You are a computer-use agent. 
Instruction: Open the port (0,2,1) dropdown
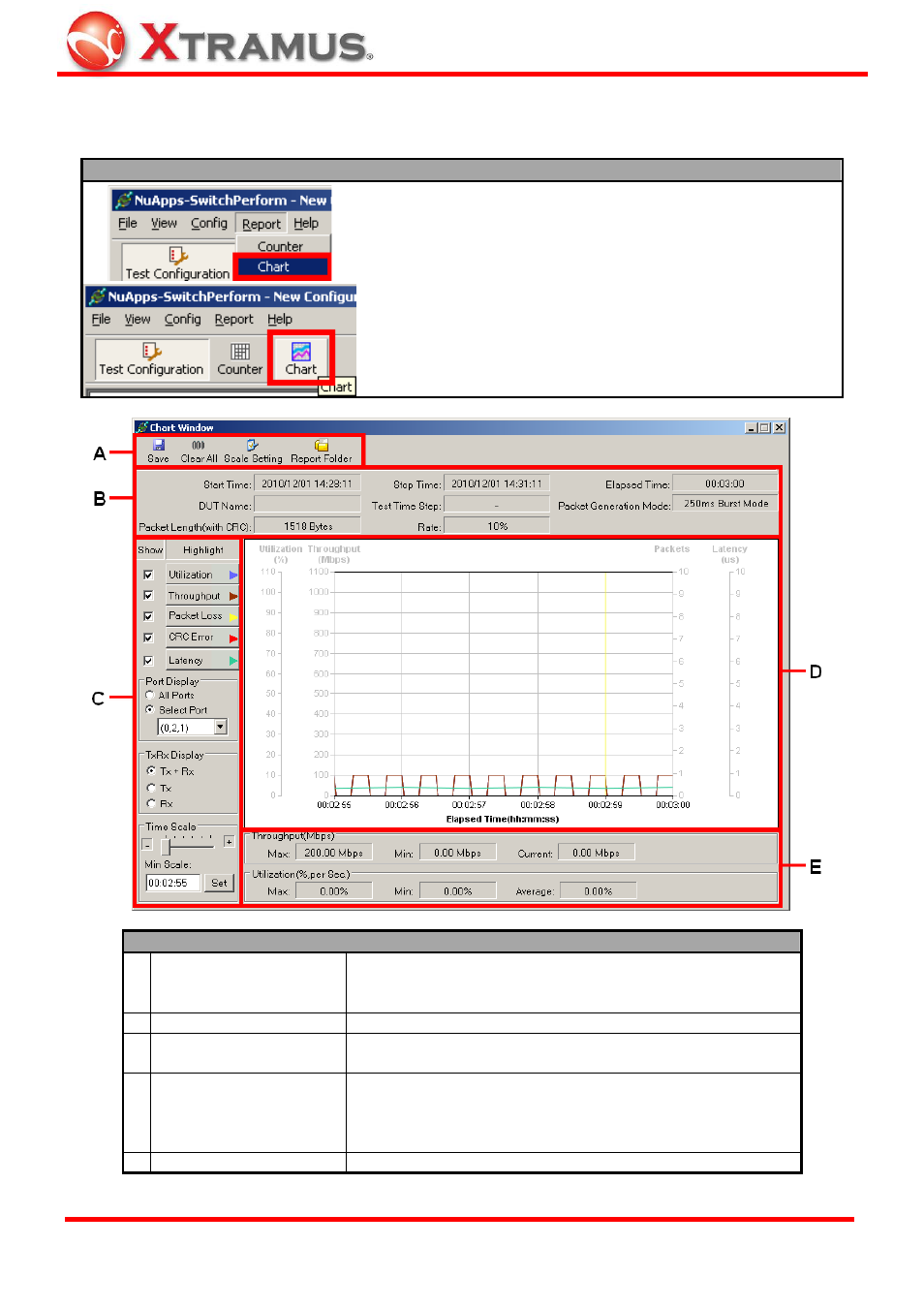[x=221, y=727]
